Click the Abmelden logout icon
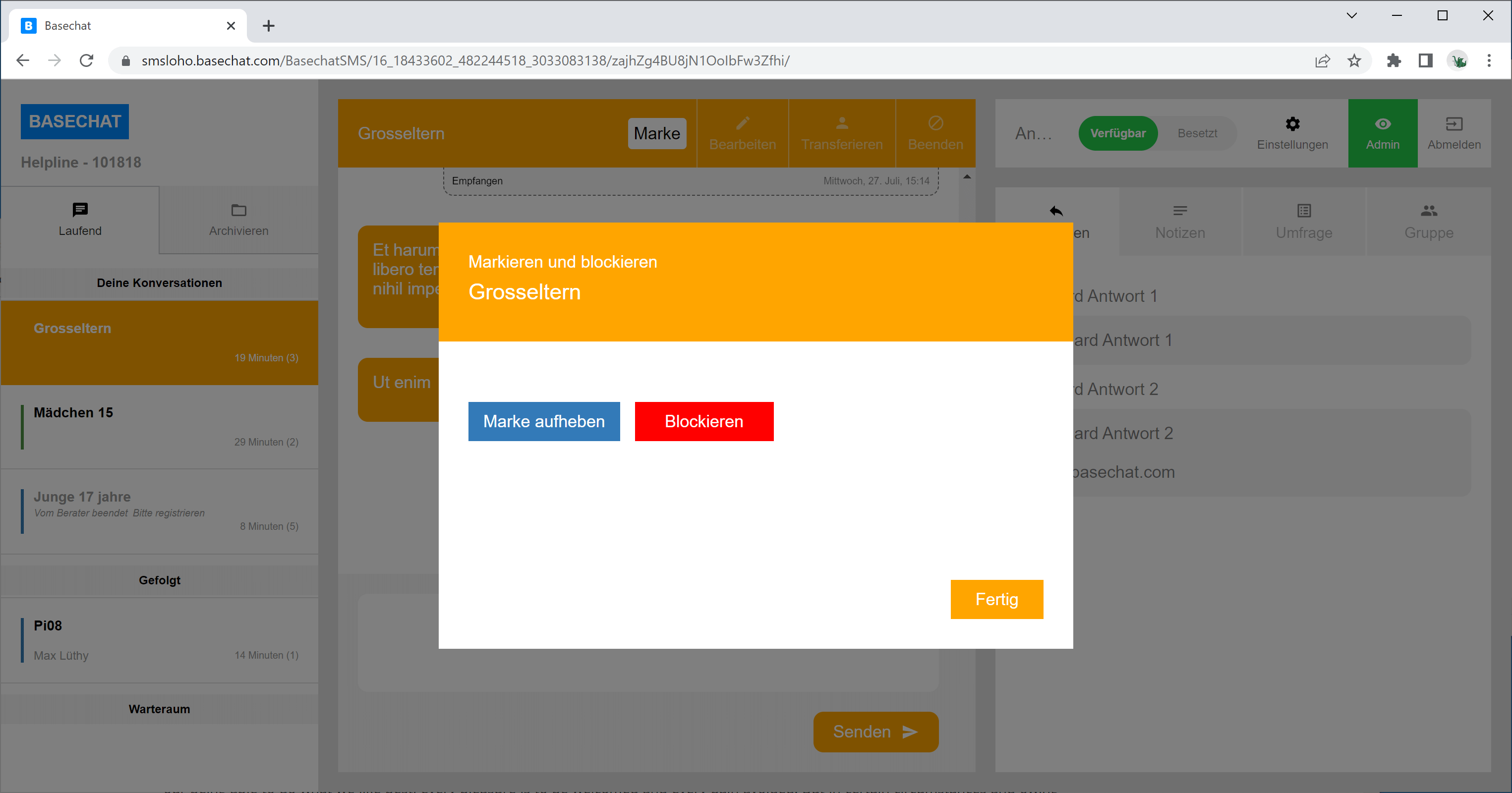 (x=1454, y=124)
